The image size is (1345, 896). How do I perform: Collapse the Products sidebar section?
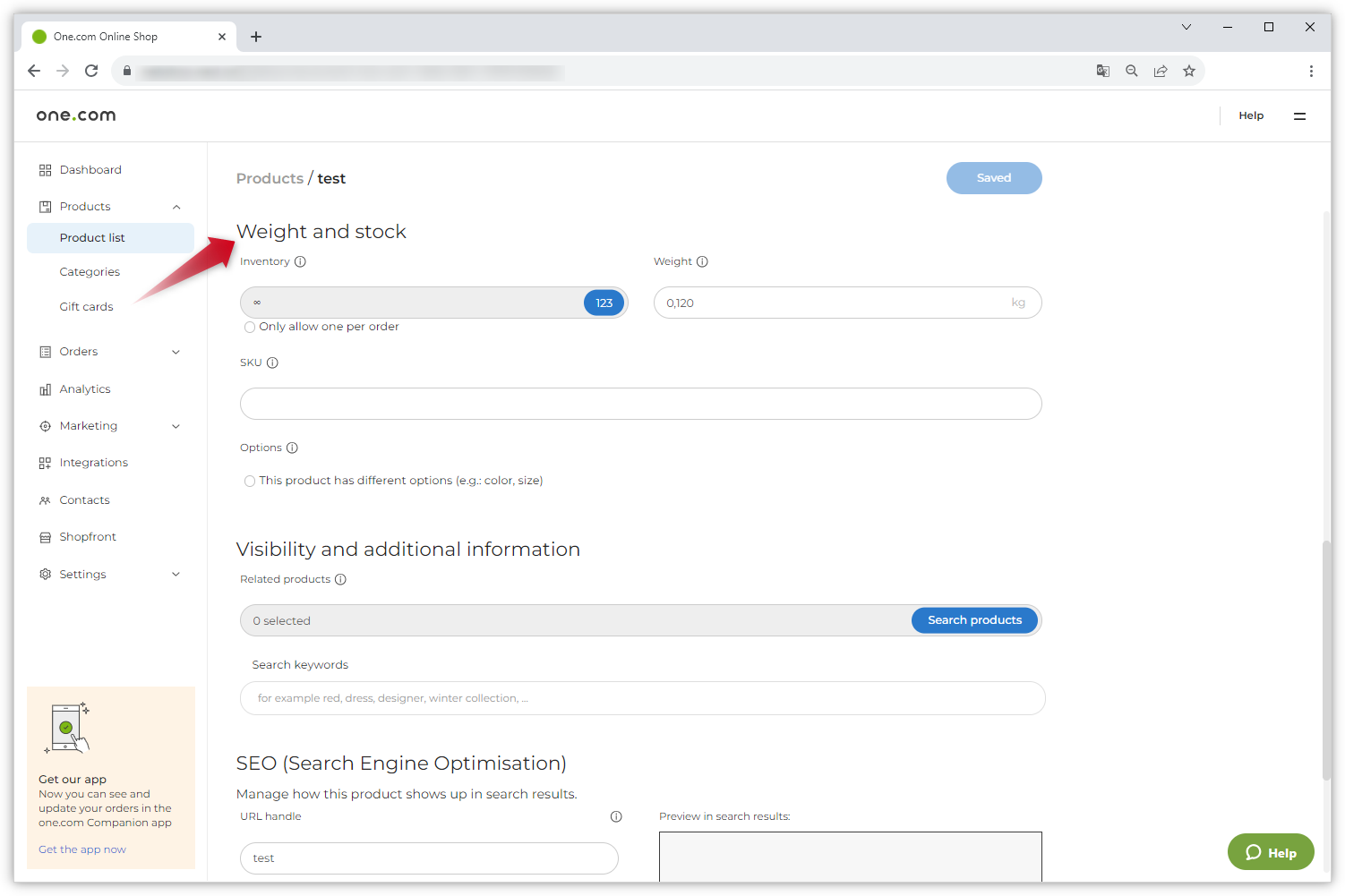pos(176,207)
